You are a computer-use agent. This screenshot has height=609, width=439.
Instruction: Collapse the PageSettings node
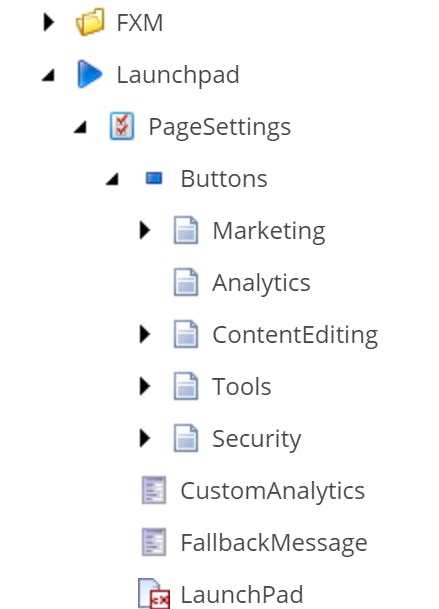click(80, 127)
